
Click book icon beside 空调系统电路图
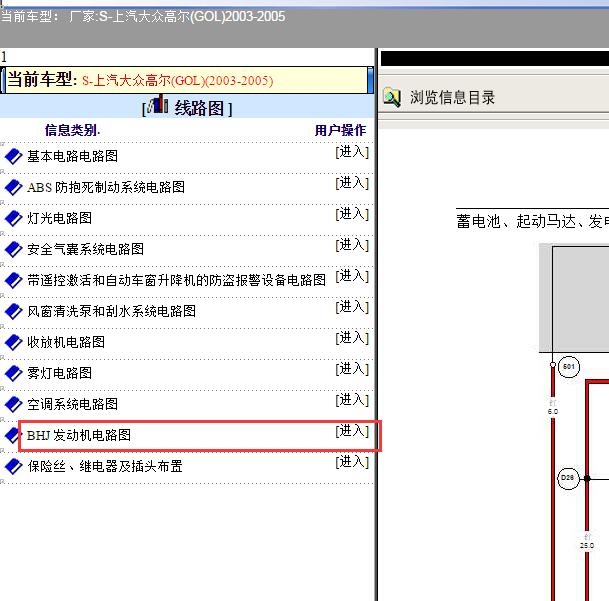(x=13, y=405)
